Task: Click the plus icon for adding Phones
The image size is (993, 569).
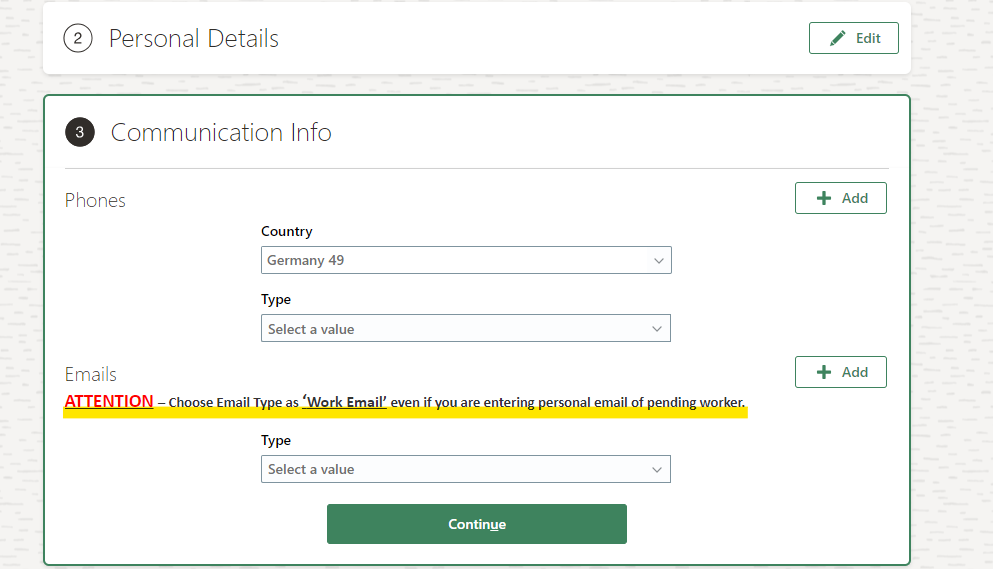Action: (x=823, y=198)
